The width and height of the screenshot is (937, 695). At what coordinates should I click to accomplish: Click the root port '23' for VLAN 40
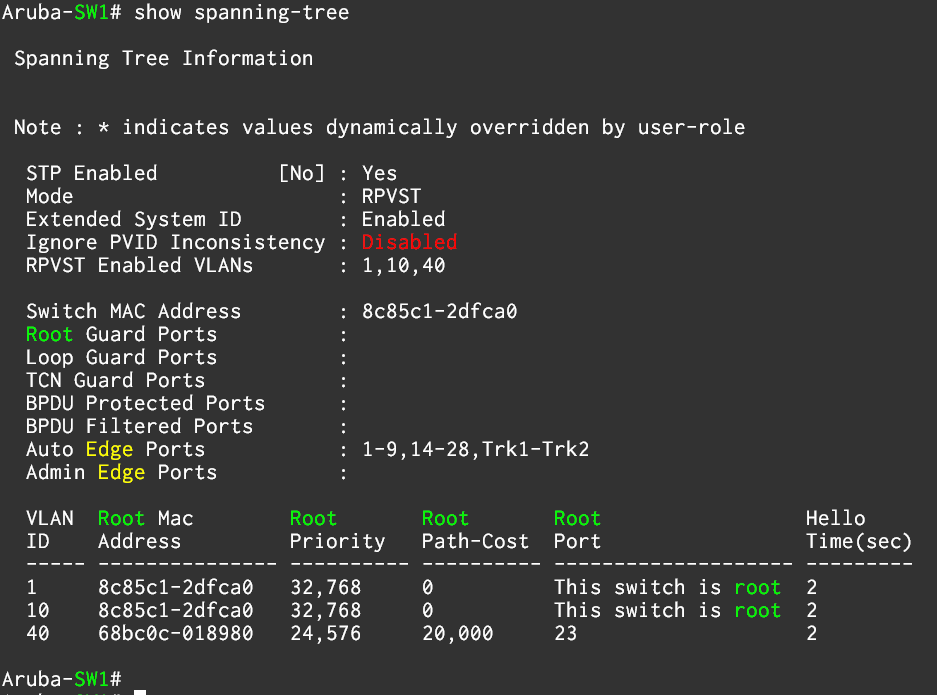(565, 633)
